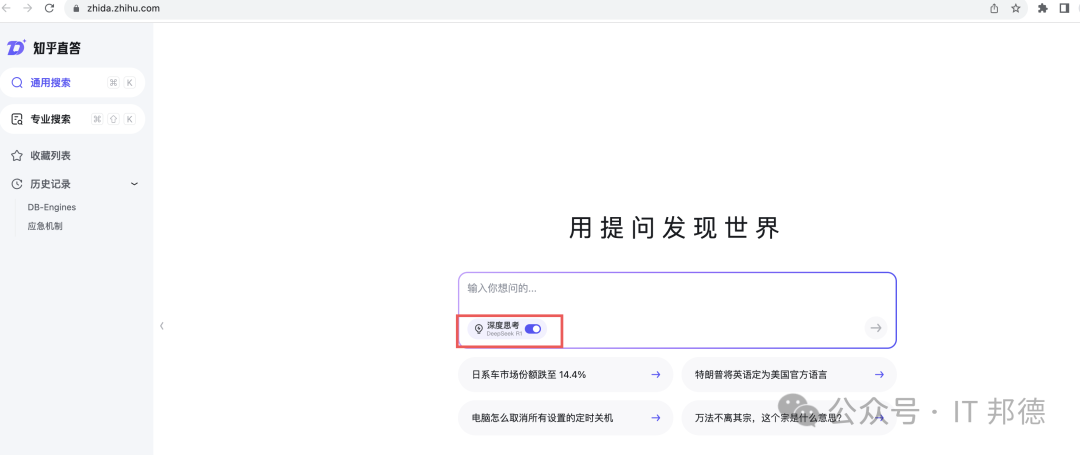The height and width of the screenshot is (455, 1080).
Task: Open the DB-Engines history entry
Action: pyautogui.click(x=52, y=207)
